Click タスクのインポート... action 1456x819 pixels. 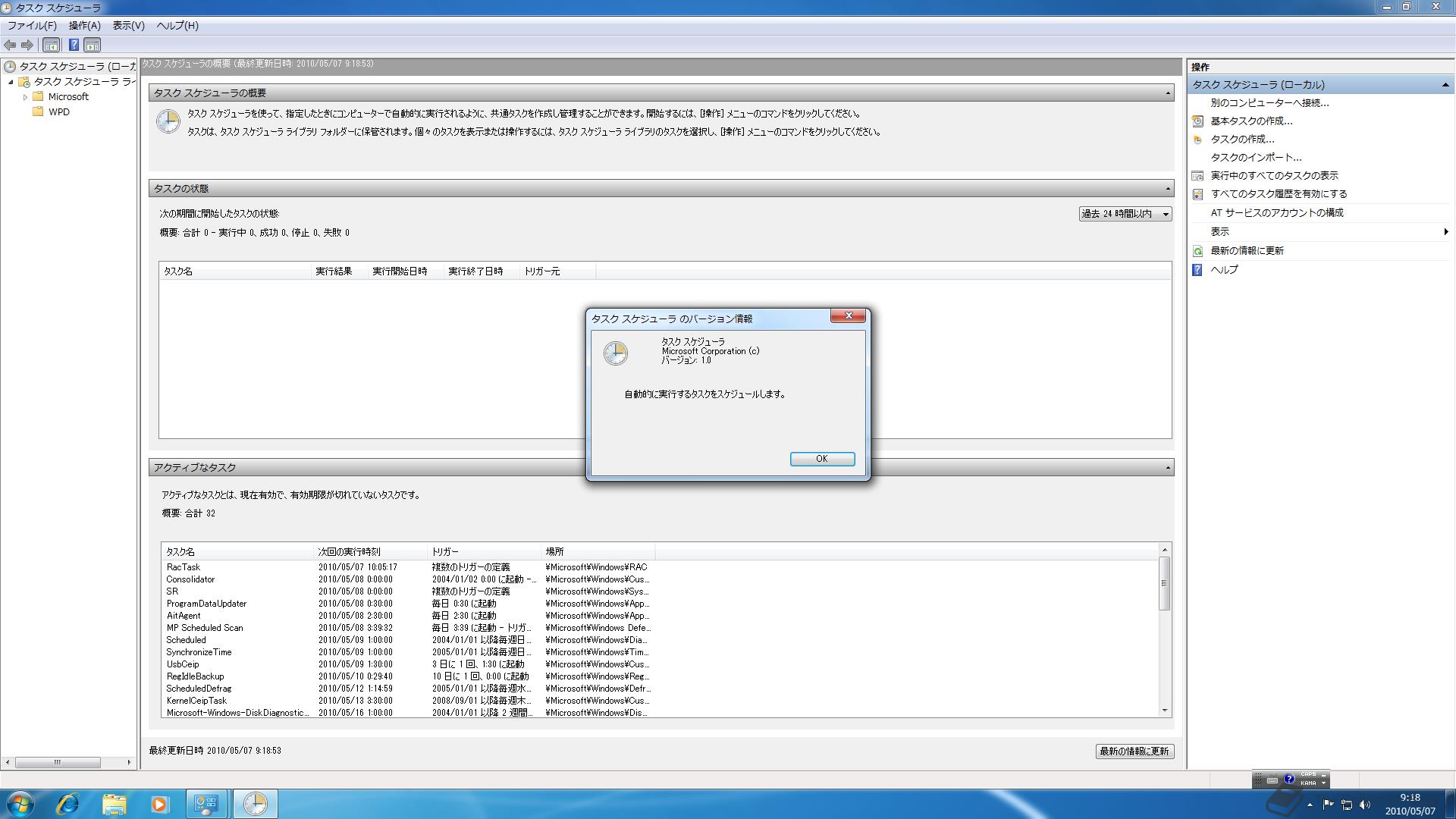1256,158
